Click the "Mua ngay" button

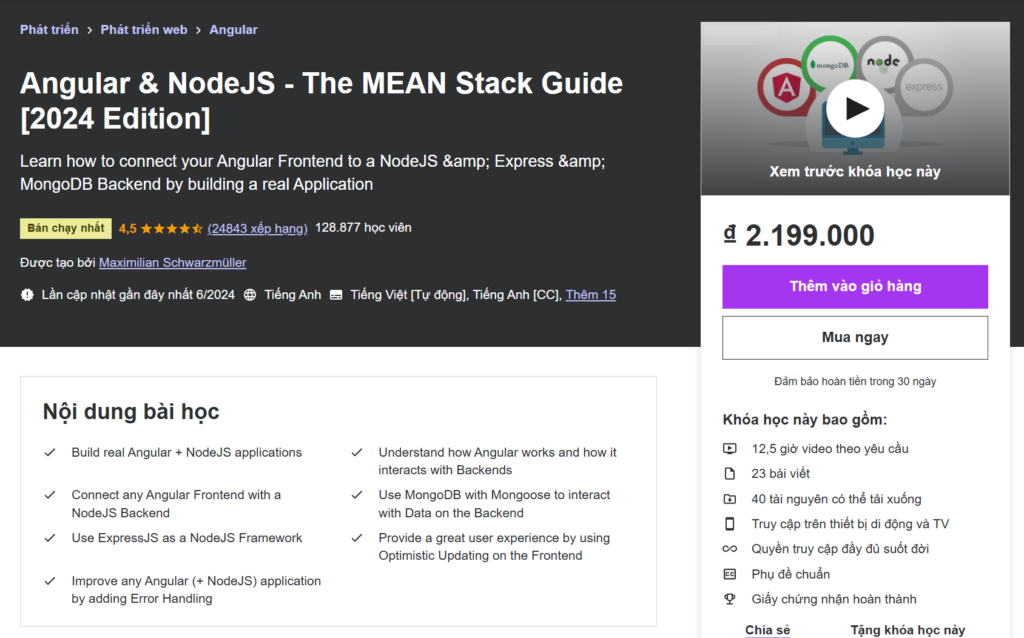[x=855, y=337]
